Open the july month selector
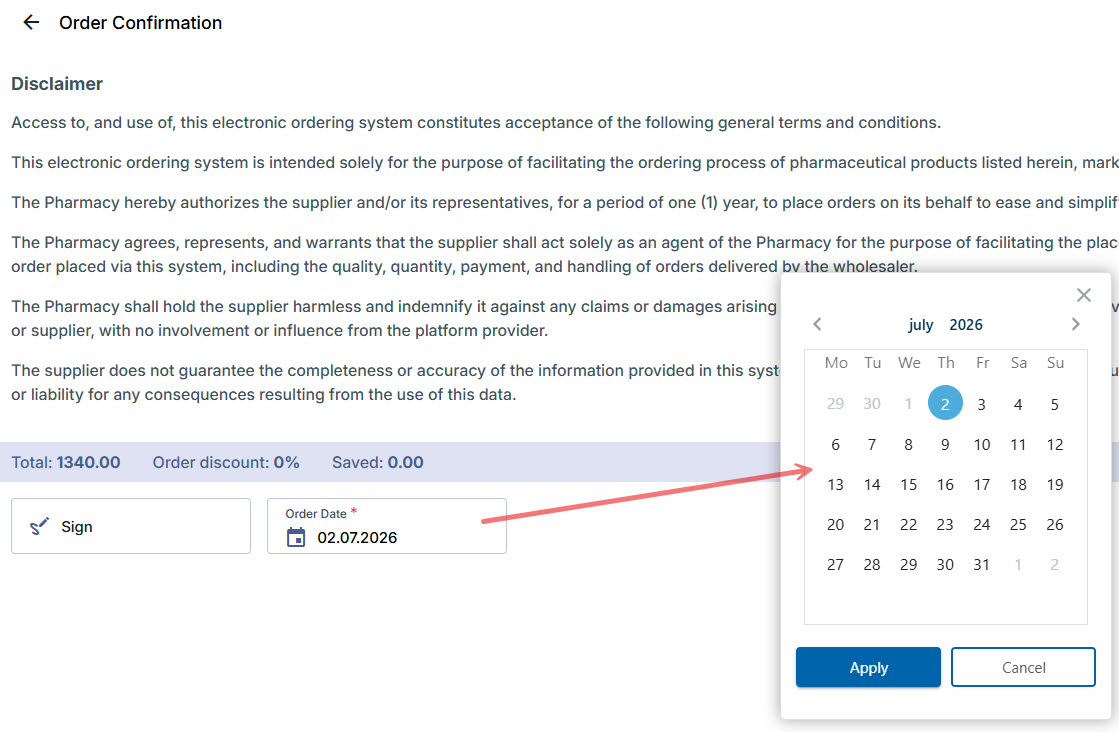Viewport: 1119px width, 732px height. coord(921,325)
